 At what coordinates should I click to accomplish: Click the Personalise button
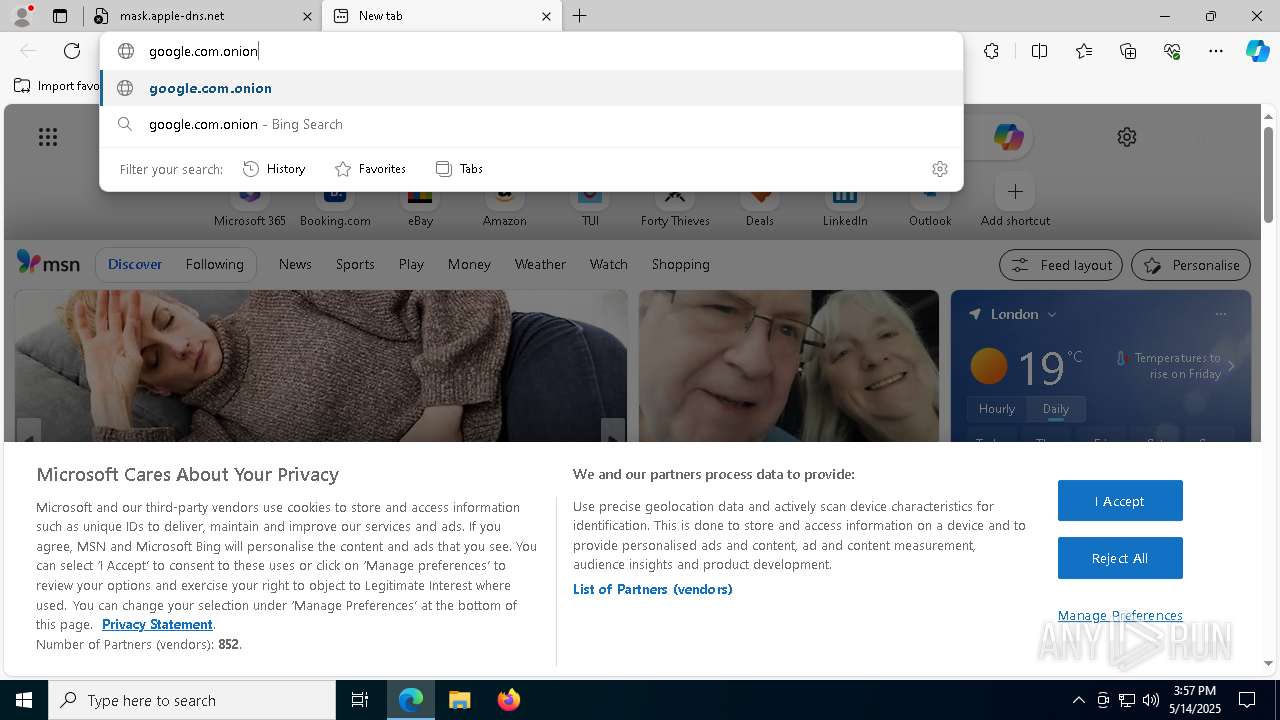pyautogui.click(x=1191, y=265)
